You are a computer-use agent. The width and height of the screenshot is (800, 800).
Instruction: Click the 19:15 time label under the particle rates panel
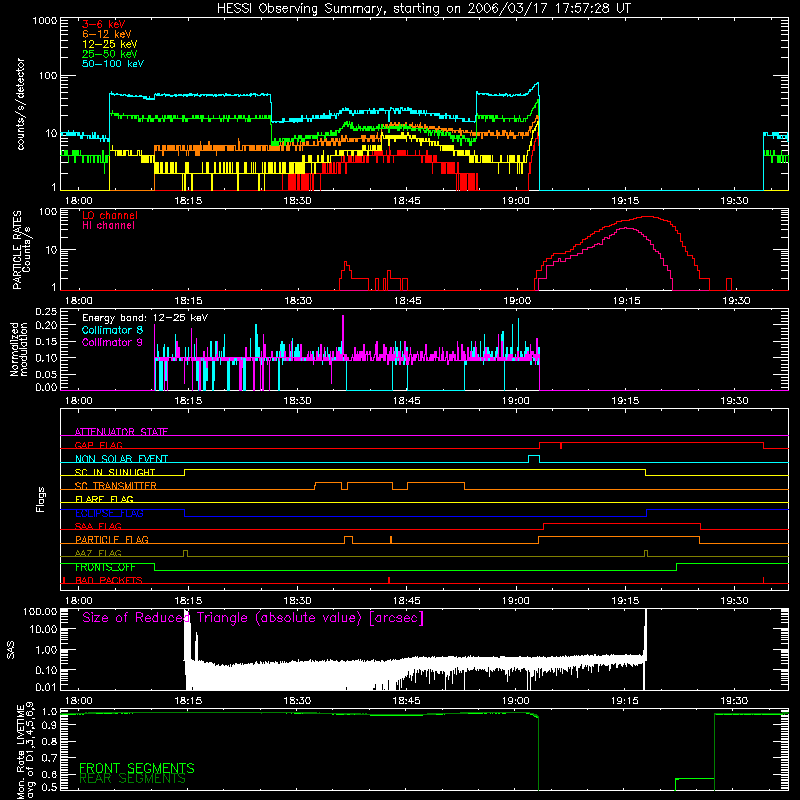pyautogui.click(x=626, y=301)
